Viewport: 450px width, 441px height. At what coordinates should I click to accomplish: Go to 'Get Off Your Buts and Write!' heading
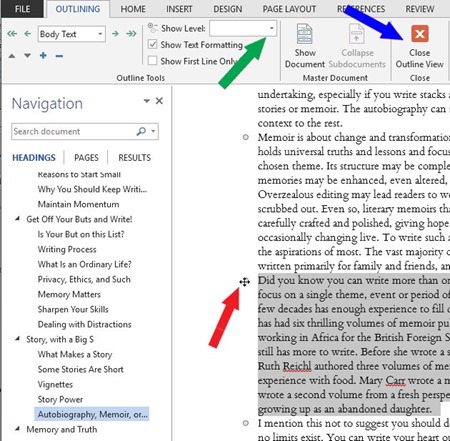click(79, 219)
